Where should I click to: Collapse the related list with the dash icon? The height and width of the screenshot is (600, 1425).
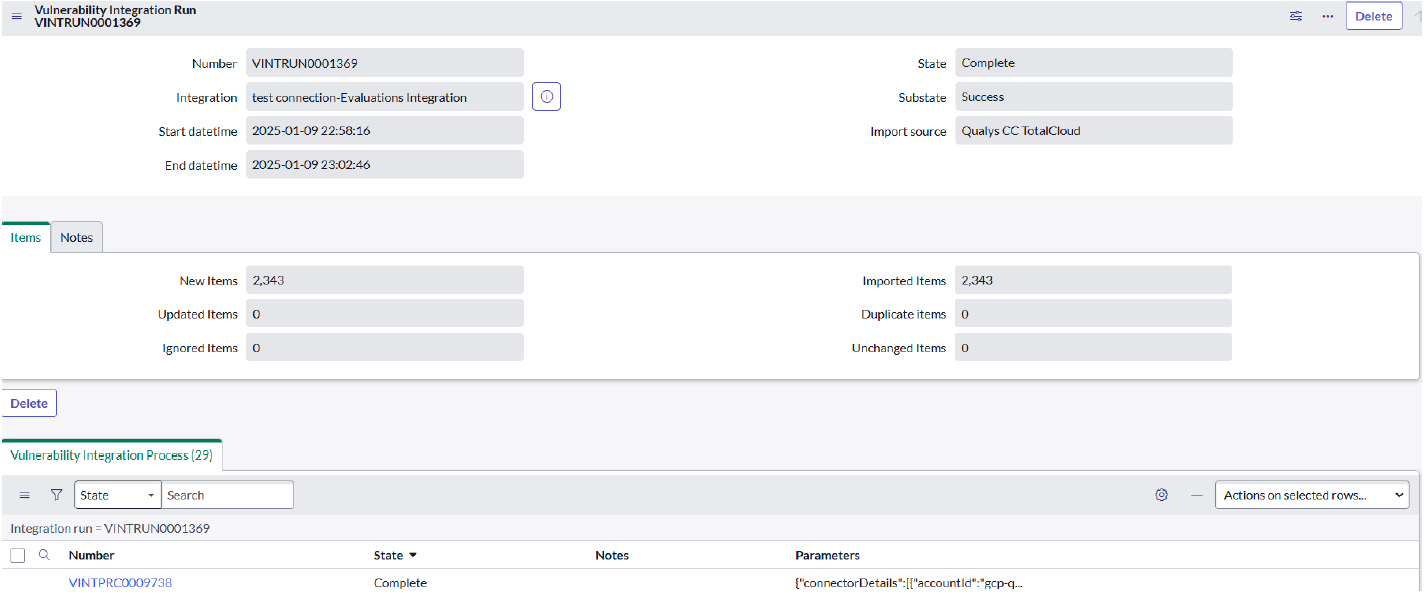click(x=1196, y=495)
